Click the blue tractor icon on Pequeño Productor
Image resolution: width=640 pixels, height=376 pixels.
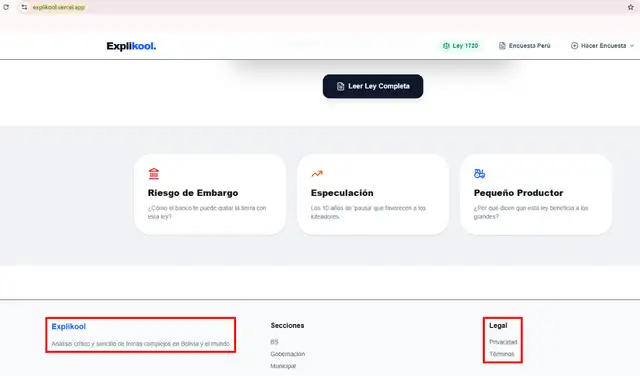pos(480,174)
